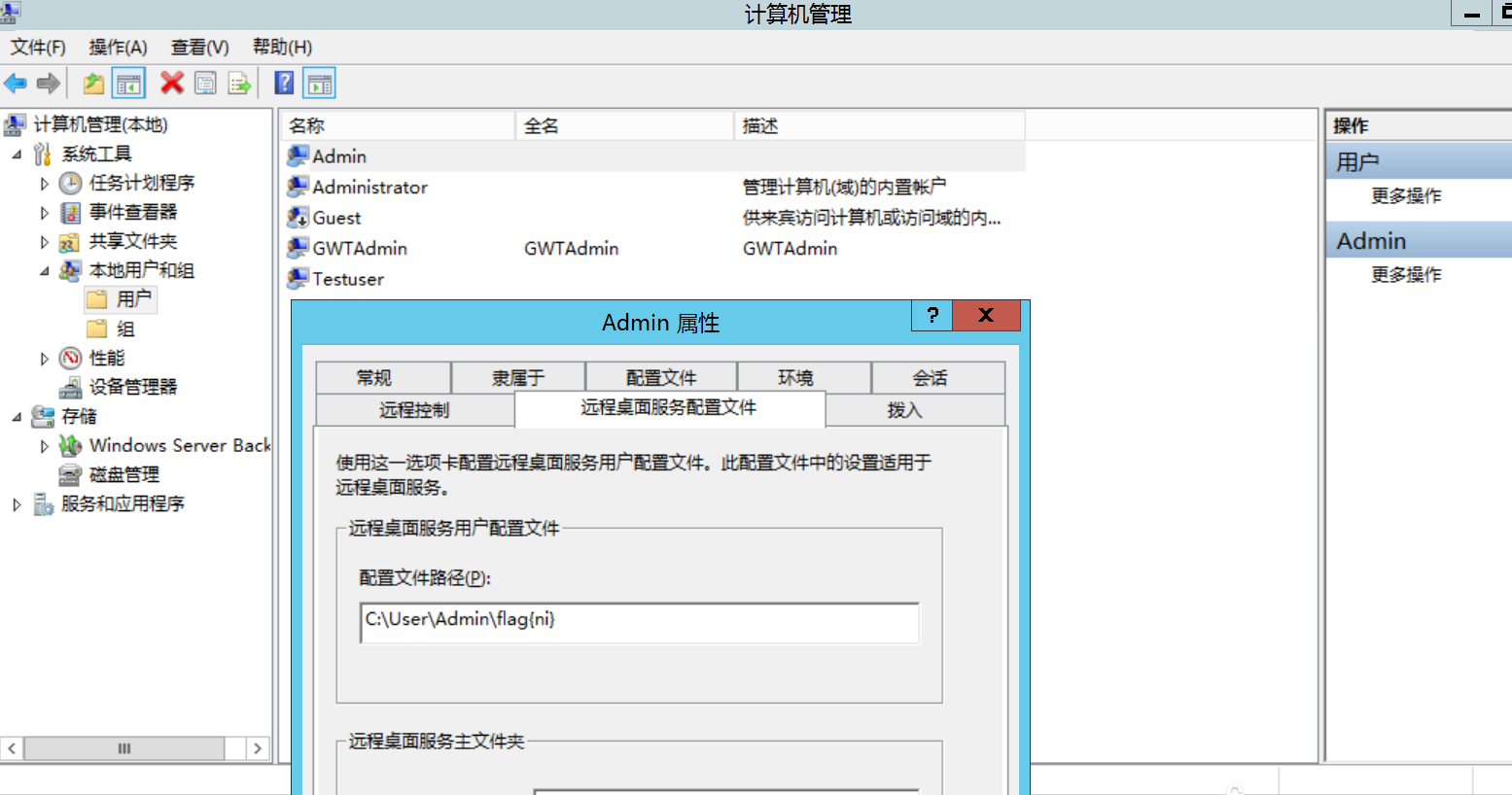The image size is (1512, 795).
Task: Switch to the 隶属于 tab
Action: point(517,378)
